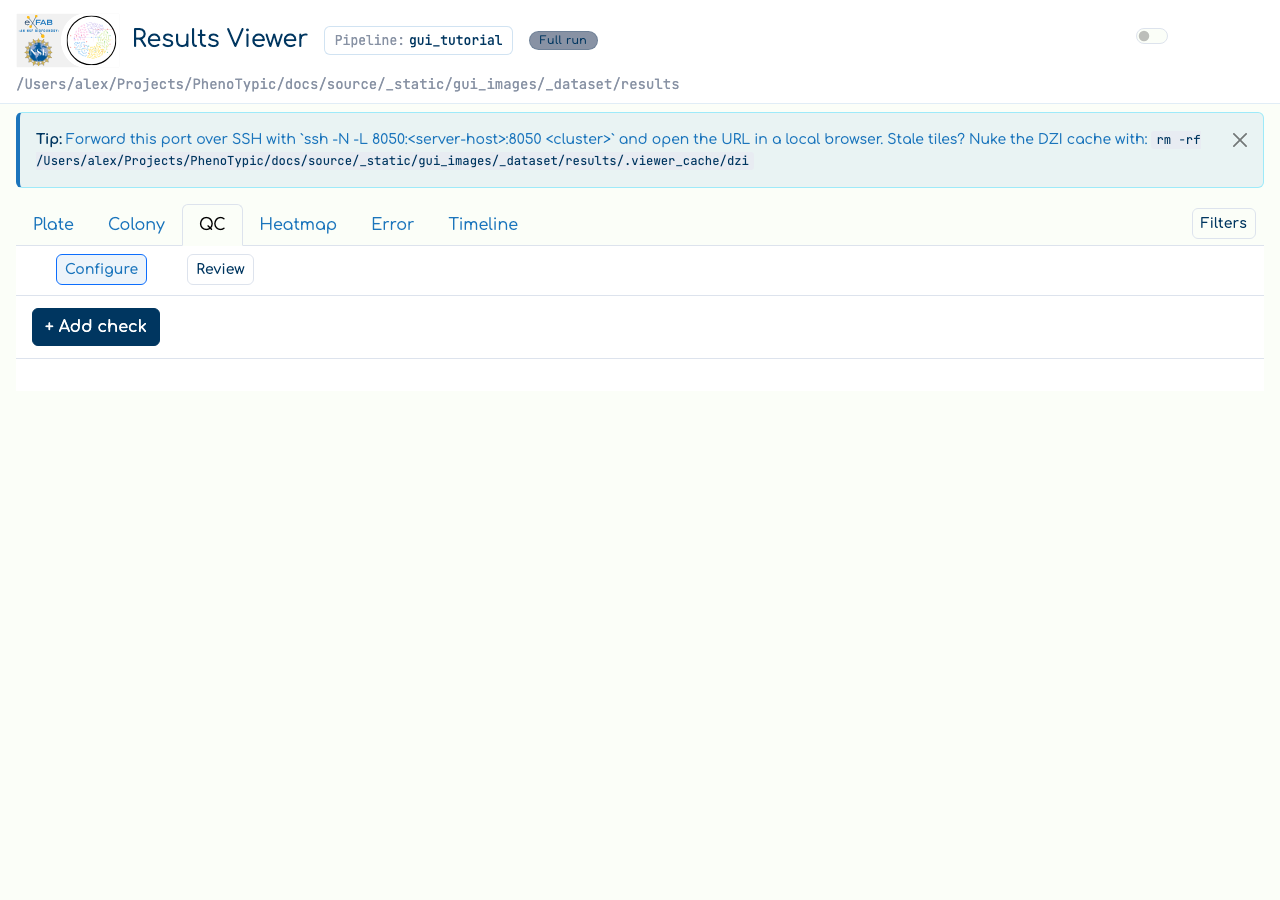Switch to the Plate tab
The image size is (1280, 900).
(x=53, y=225)
